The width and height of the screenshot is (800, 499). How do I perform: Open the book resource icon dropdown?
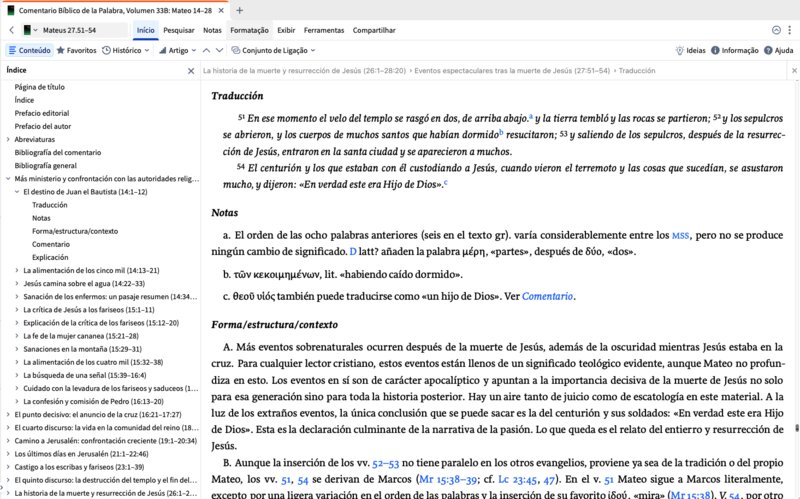click(x=30, y=30)
